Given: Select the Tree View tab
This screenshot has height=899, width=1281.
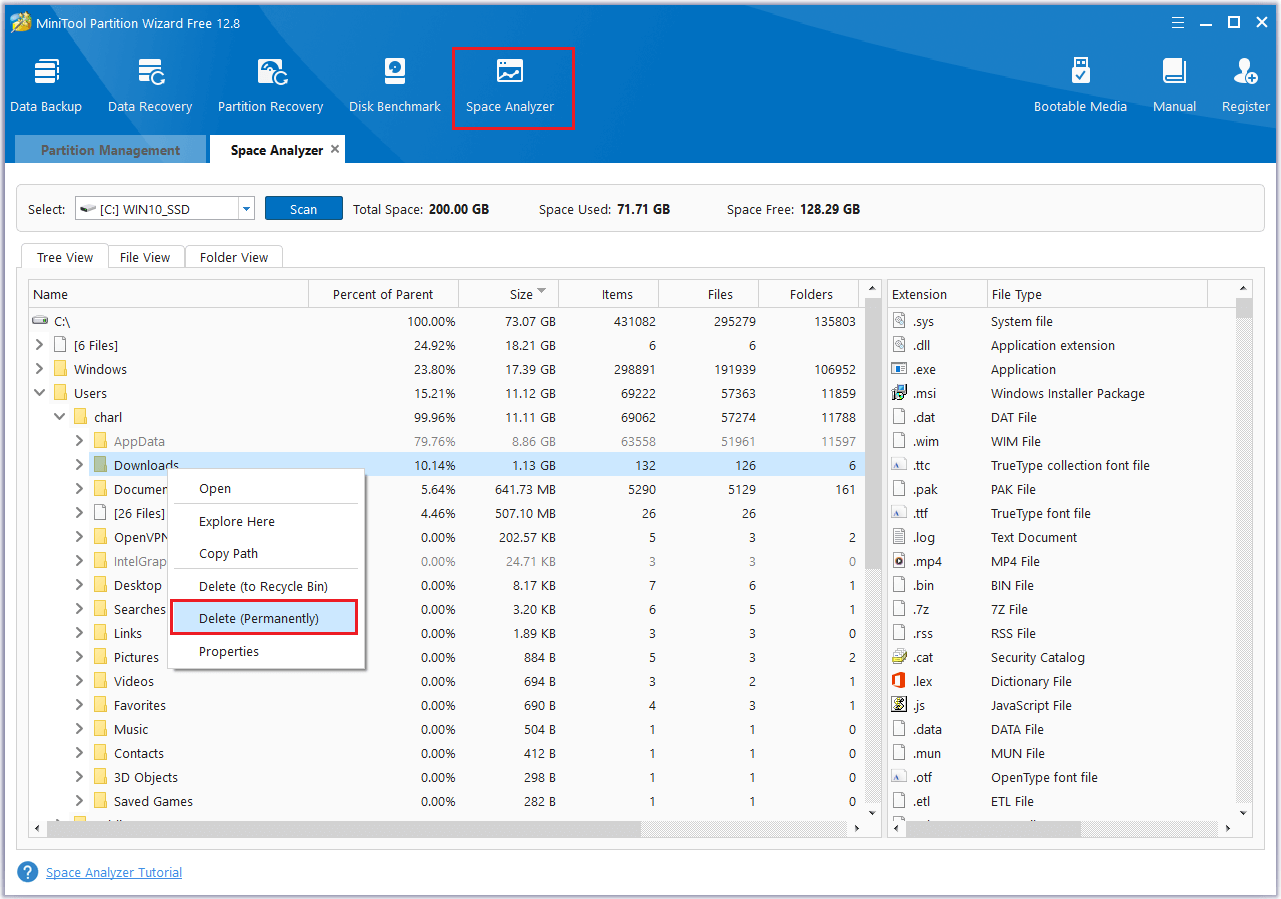Looking at the screenshot, I should (65, 257).
